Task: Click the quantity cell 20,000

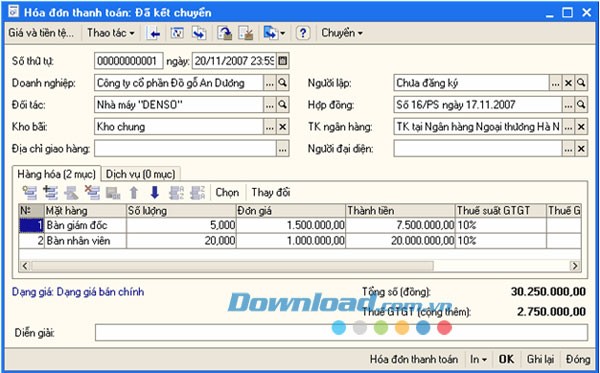Action: click(x=181, y=241)
